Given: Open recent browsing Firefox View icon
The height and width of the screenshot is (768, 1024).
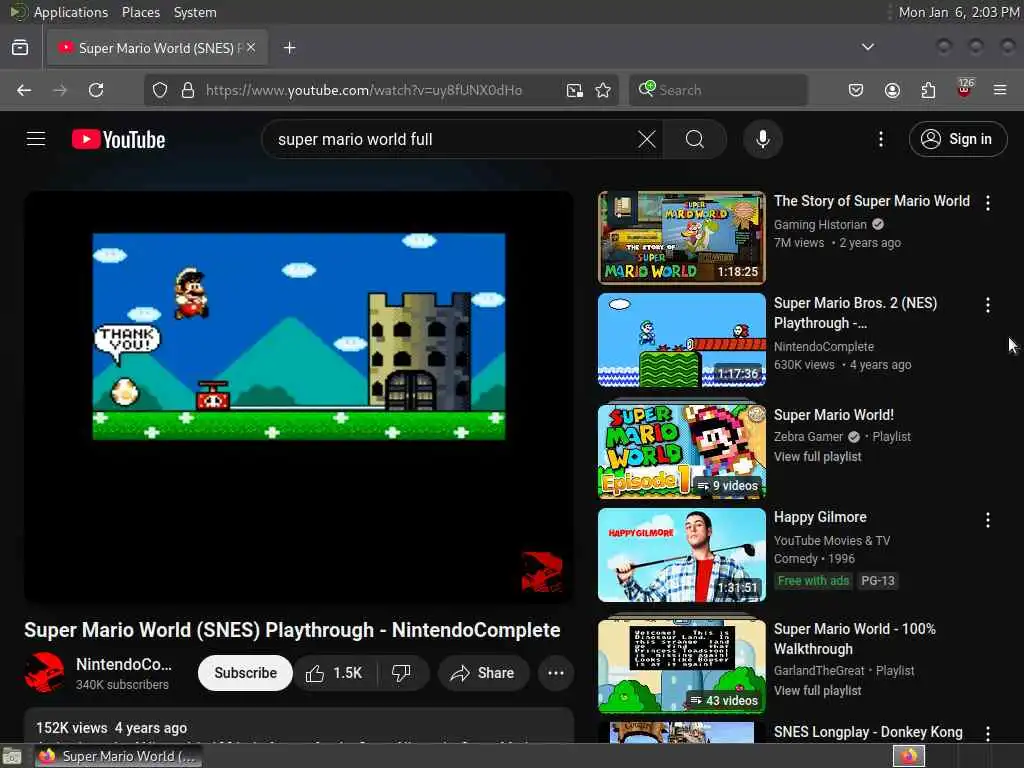Looking at the screenshot, I should (20, 48).
